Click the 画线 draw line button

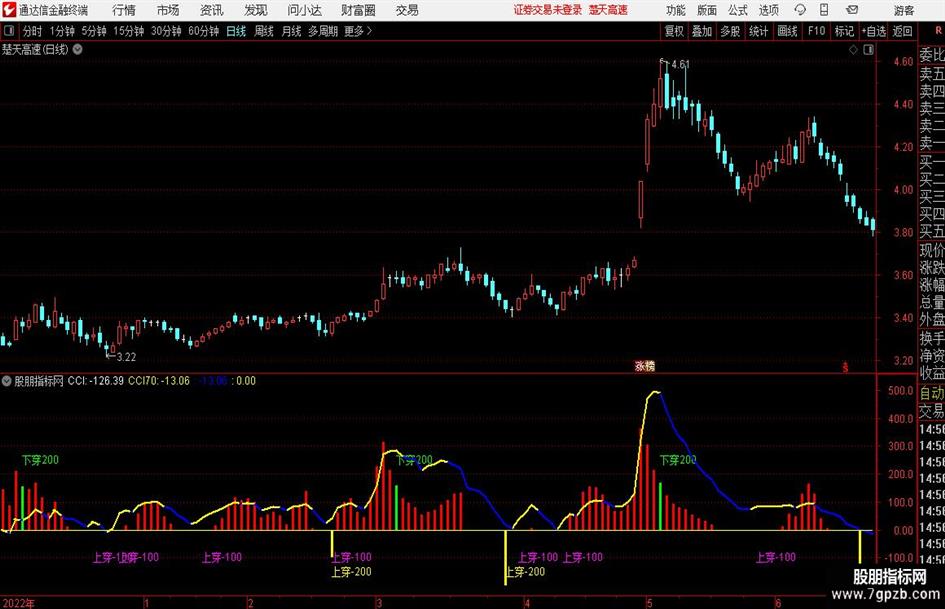[787, 31]
